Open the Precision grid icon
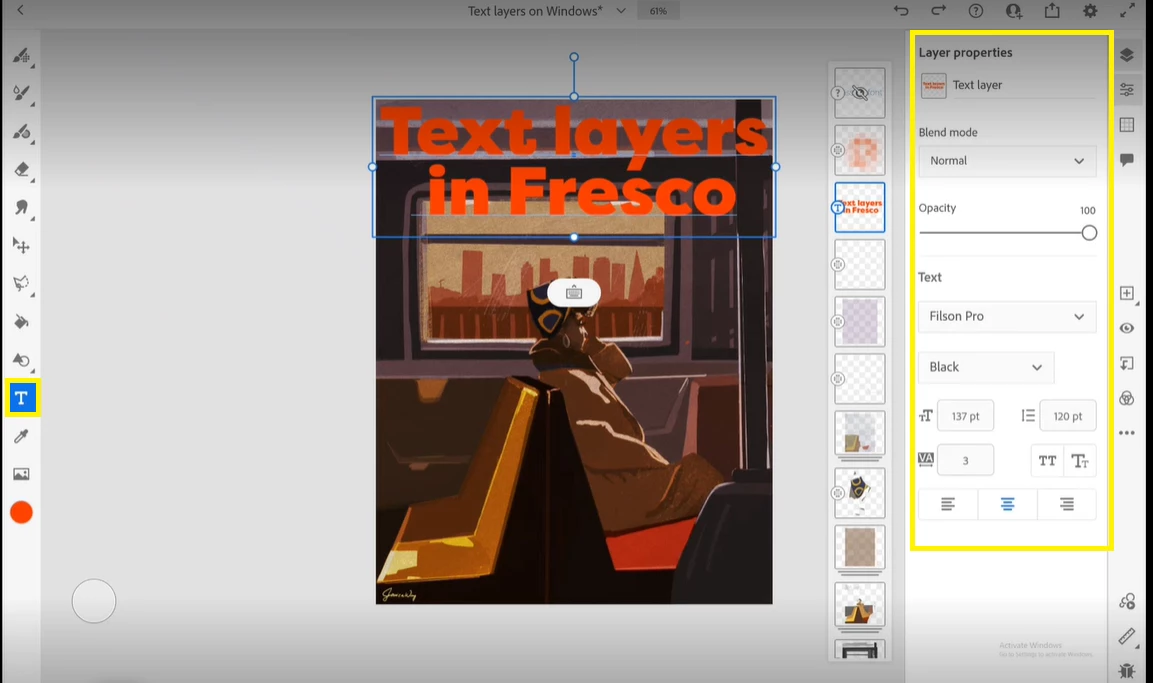This screenshot has height=683, width=1153. (x=1127, y=124)
